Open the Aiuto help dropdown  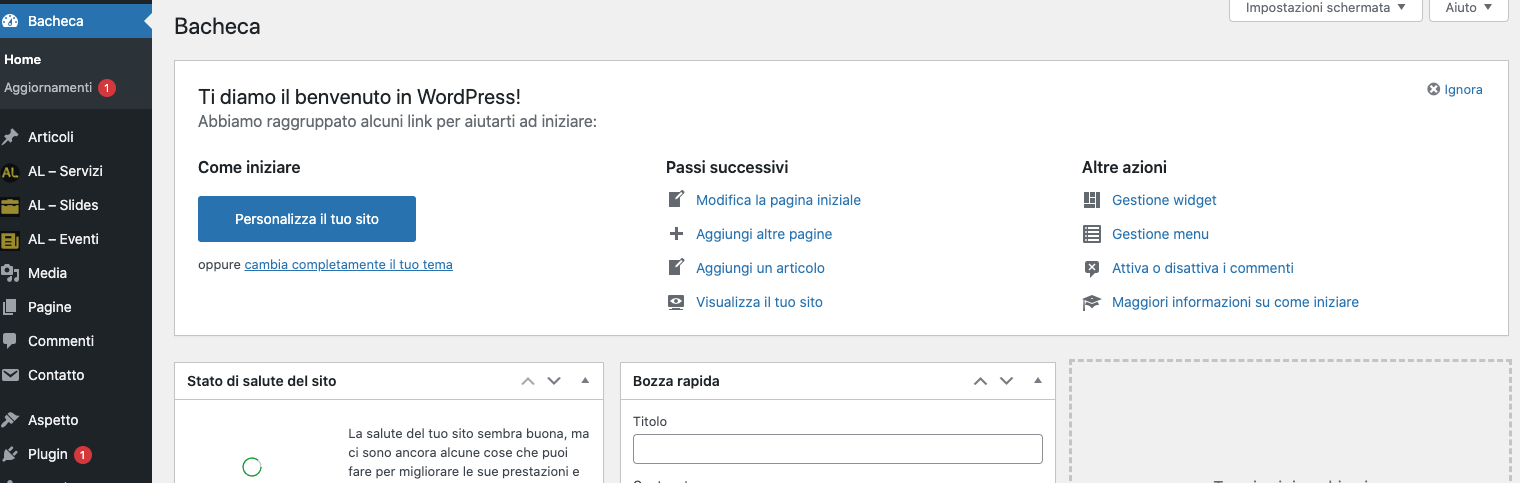(1469, 8)
